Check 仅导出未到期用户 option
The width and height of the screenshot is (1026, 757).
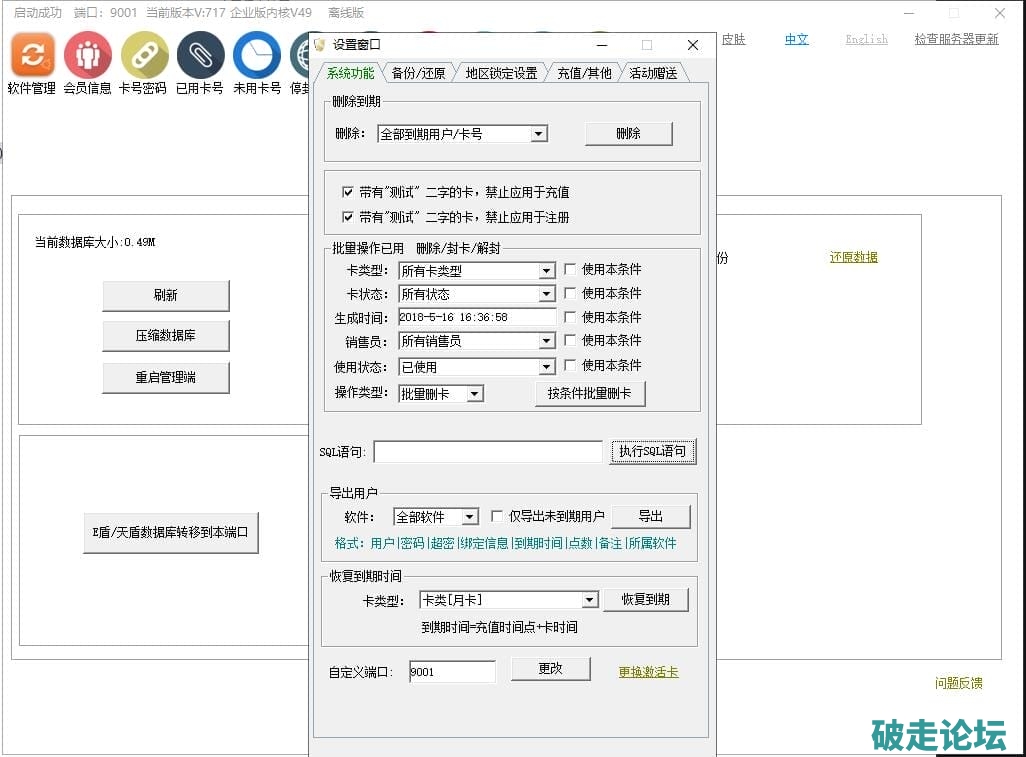[x=497, y=516]
